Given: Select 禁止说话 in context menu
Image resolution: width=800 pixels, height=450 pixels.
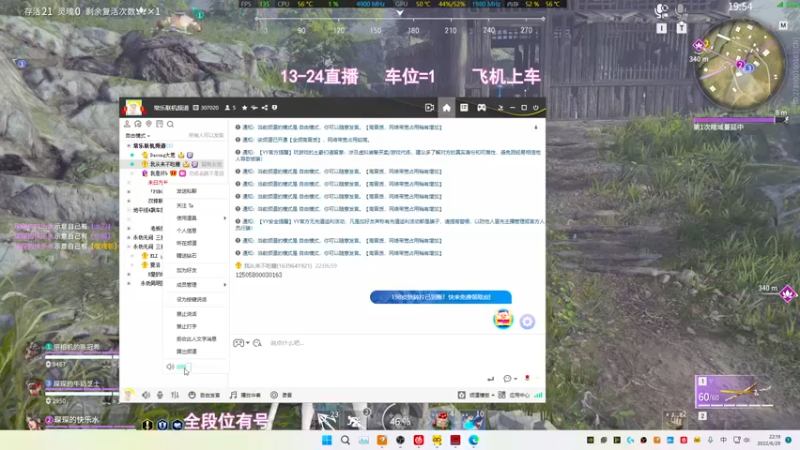Looking at the screenshot, I should coord(186,314).
